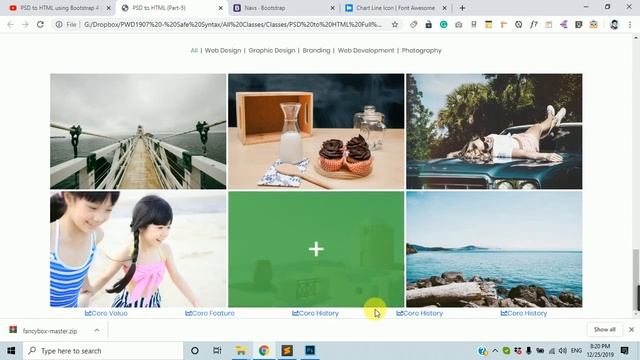
Task: Open the ƒ? font finder extension
Action: [533, 24]
